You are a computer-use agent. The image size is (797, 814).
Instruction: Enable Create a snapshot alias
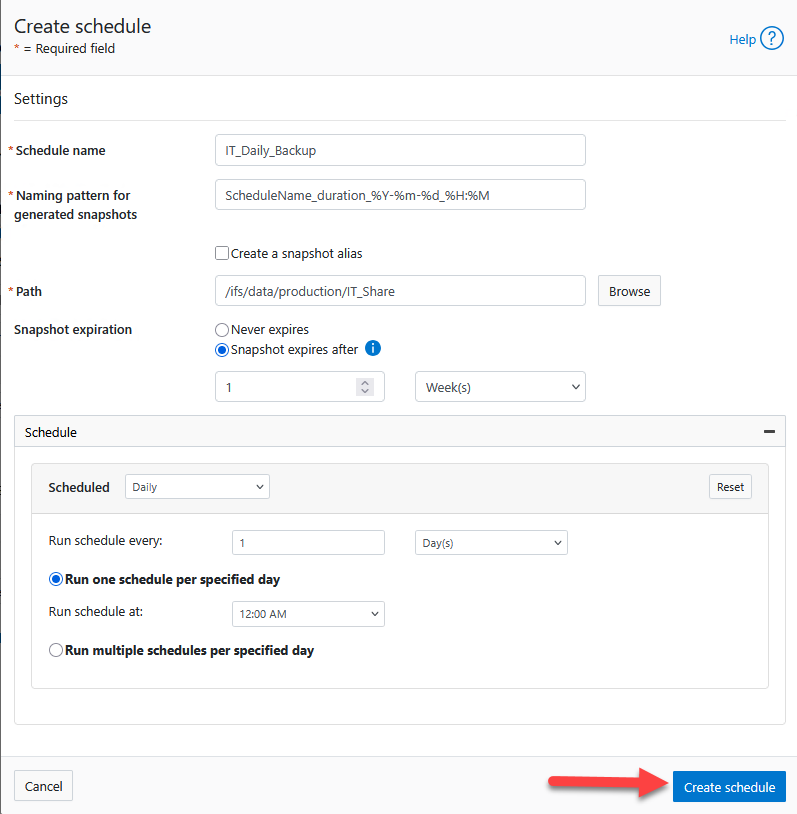[x=222, y=253]
